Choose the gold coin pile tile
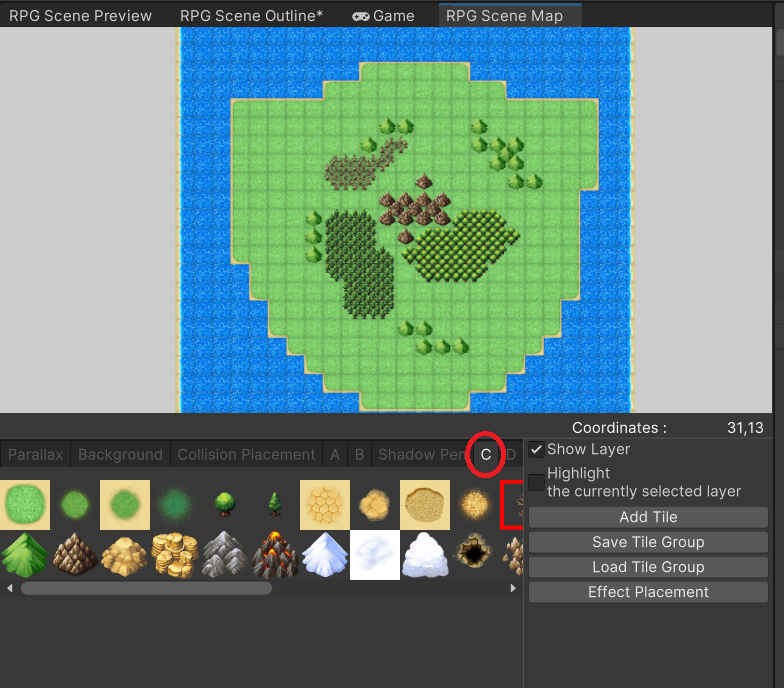This screenshot has height=688, width=784. (x=175, y=555)
